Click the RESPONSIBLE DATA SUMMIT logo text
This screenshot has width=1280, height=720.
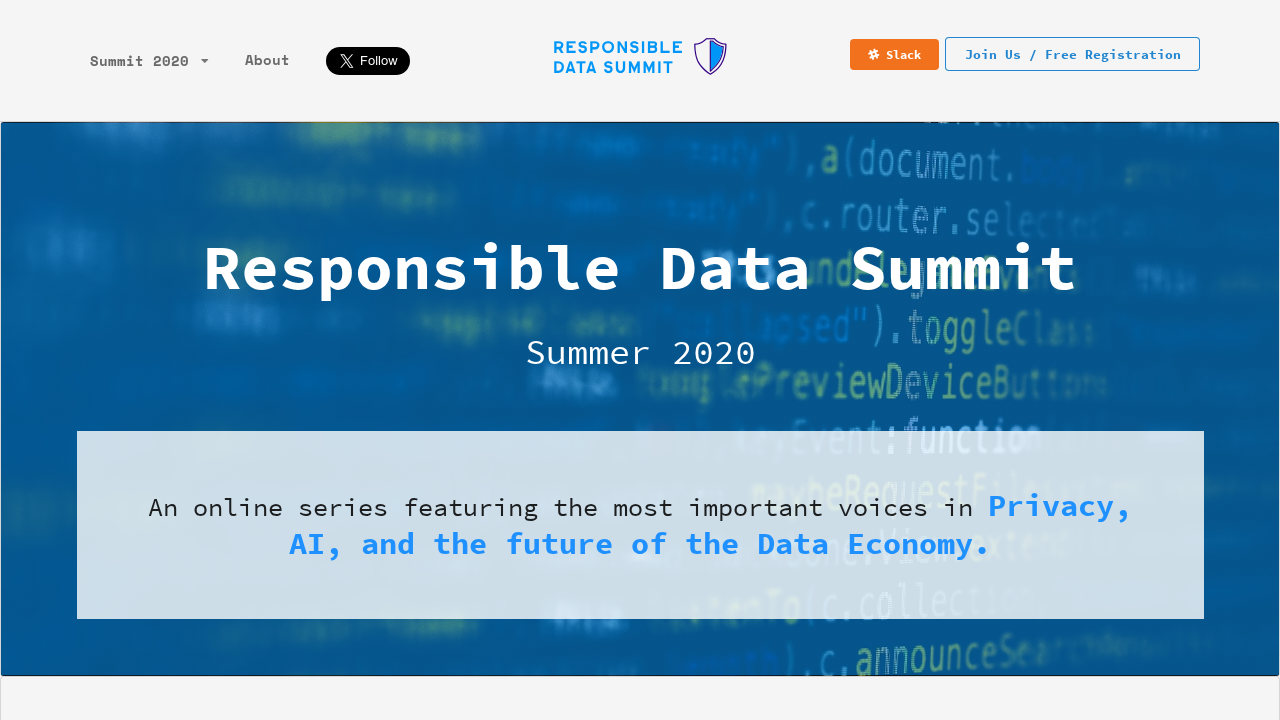(616, 55)
